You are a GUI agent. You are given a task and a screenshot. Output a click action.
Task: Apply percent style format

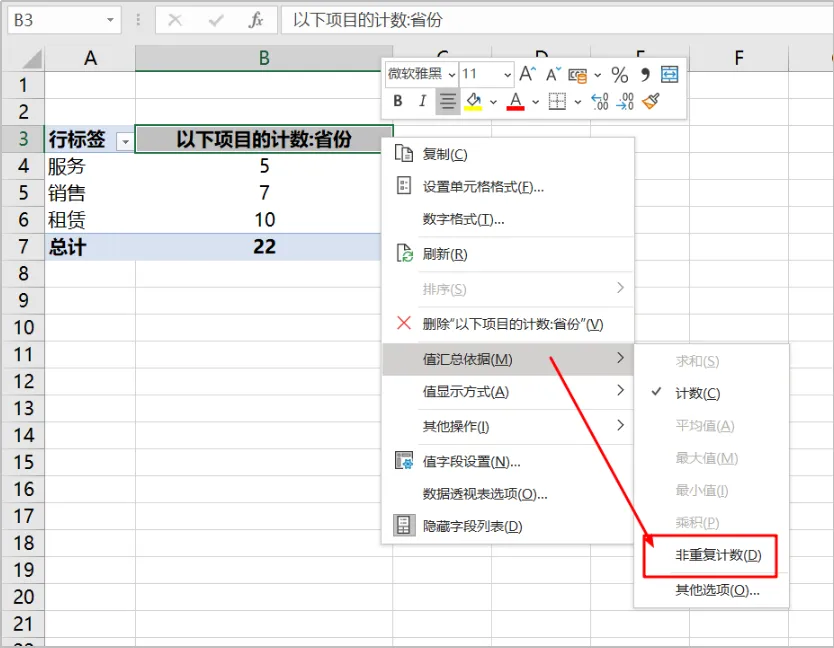click(x=620, y=75)
